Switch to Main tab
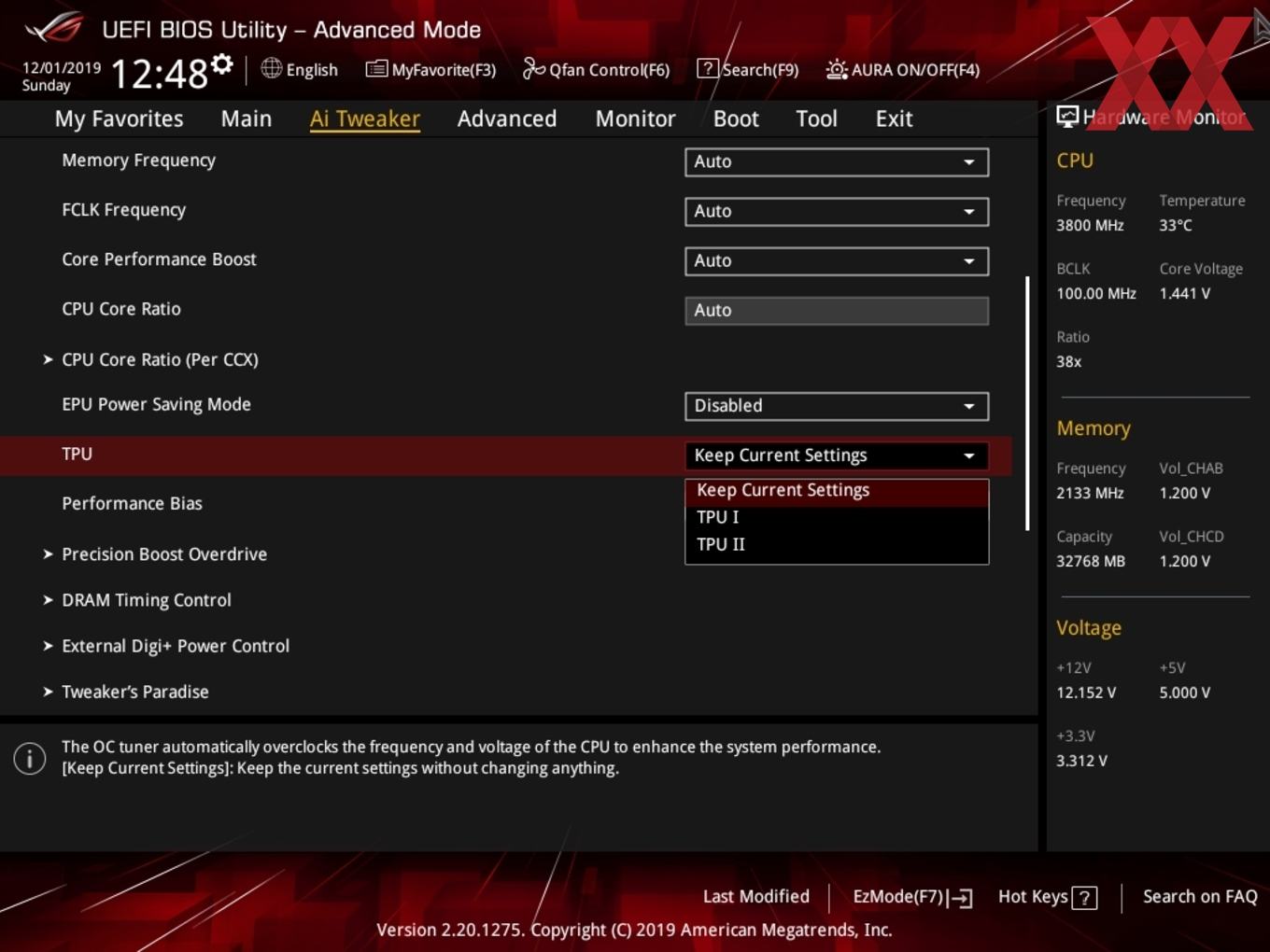 point(247,119)
